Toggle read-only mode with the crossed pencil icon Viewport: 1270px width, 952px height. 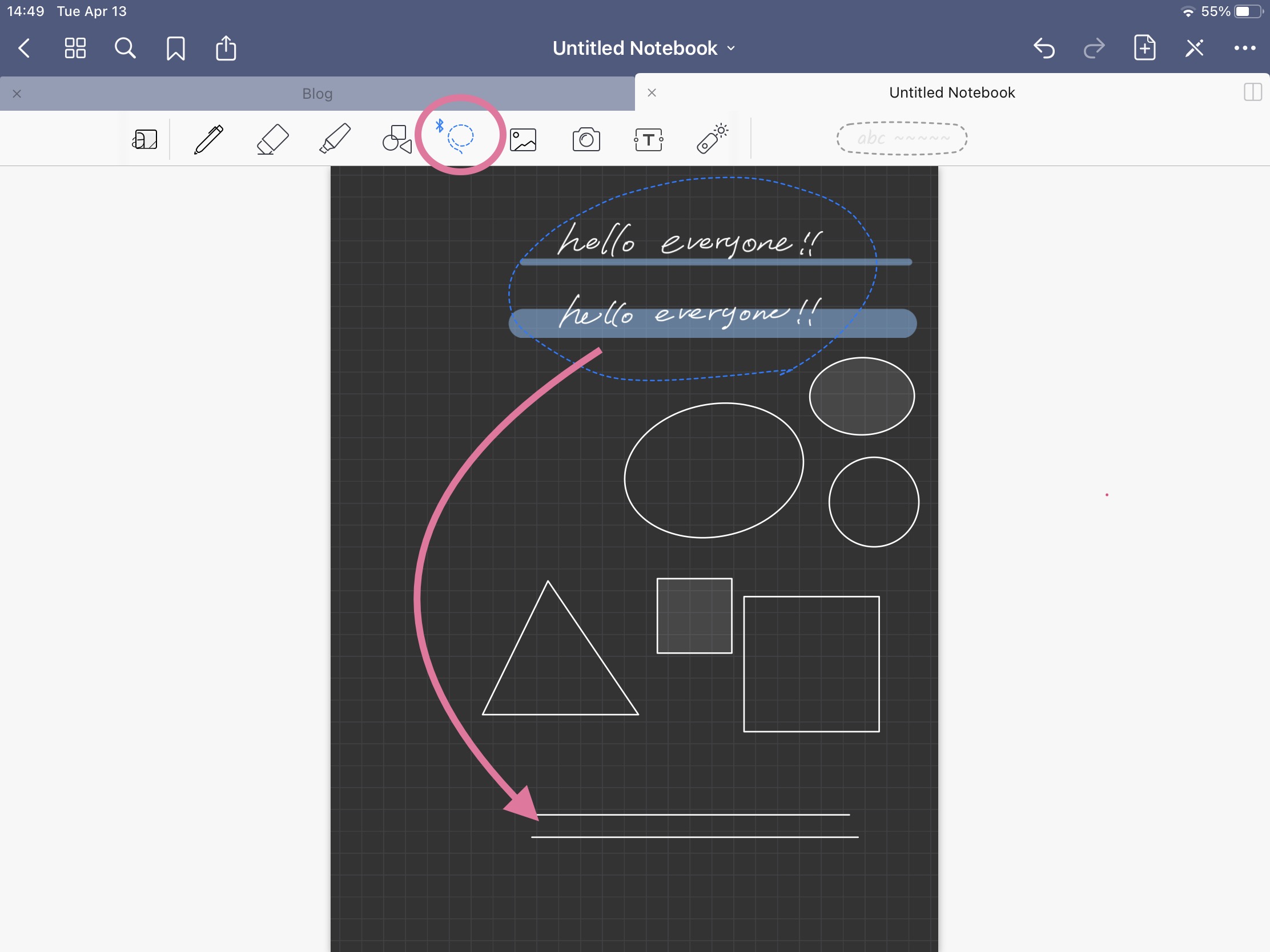(x=1194, y=48)
